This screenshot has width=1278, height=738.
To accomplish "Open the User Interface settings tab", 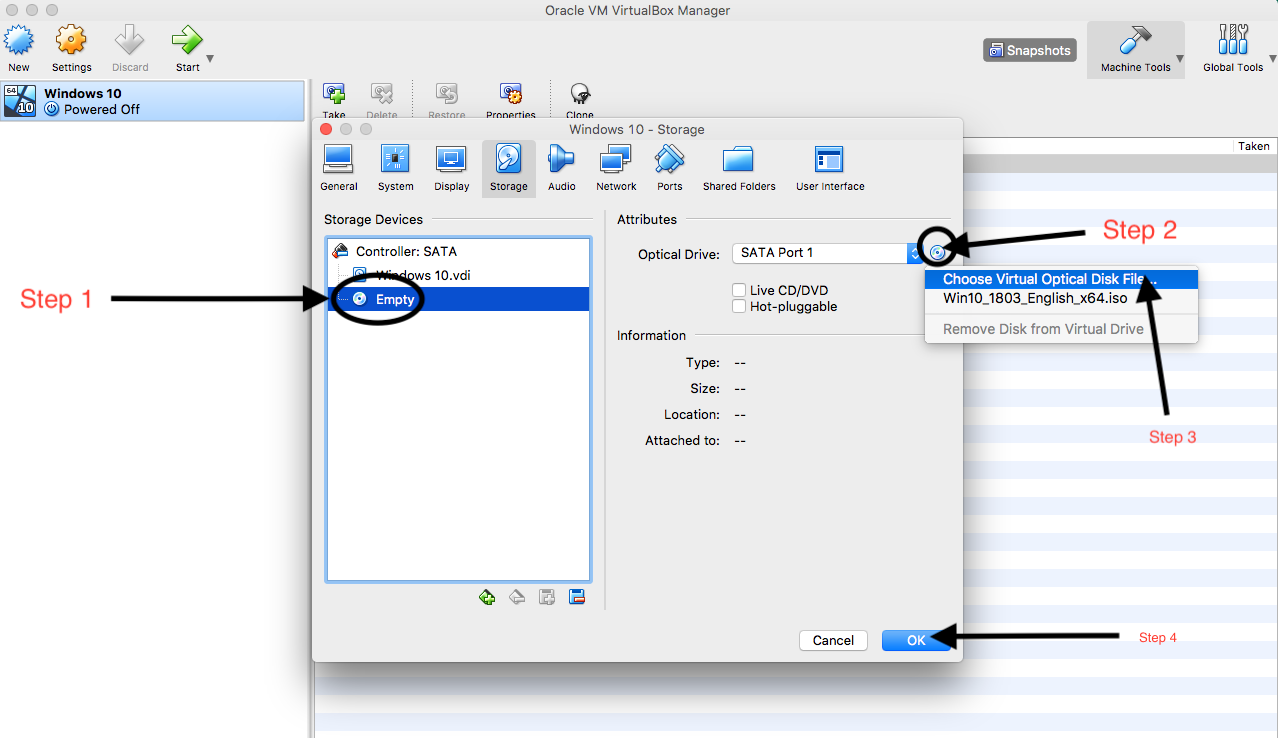I will 830,168.
